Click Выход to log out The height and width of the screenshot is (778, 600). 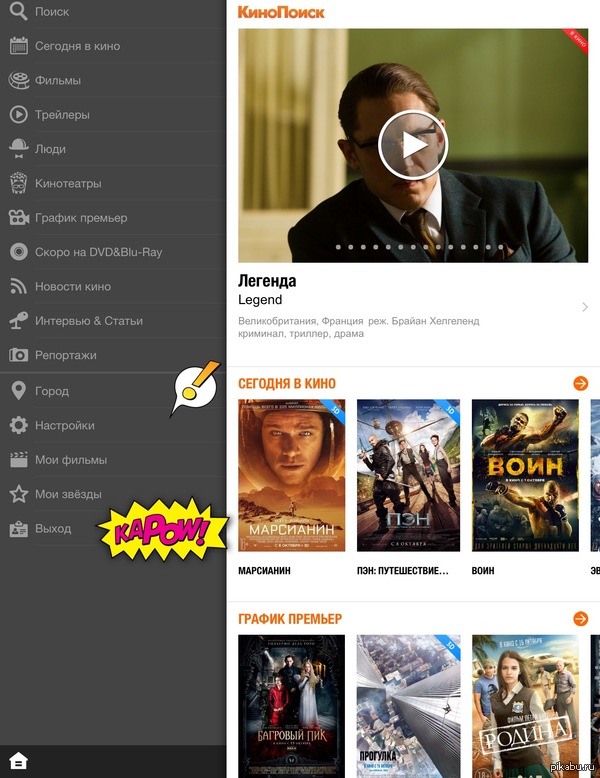53,528
